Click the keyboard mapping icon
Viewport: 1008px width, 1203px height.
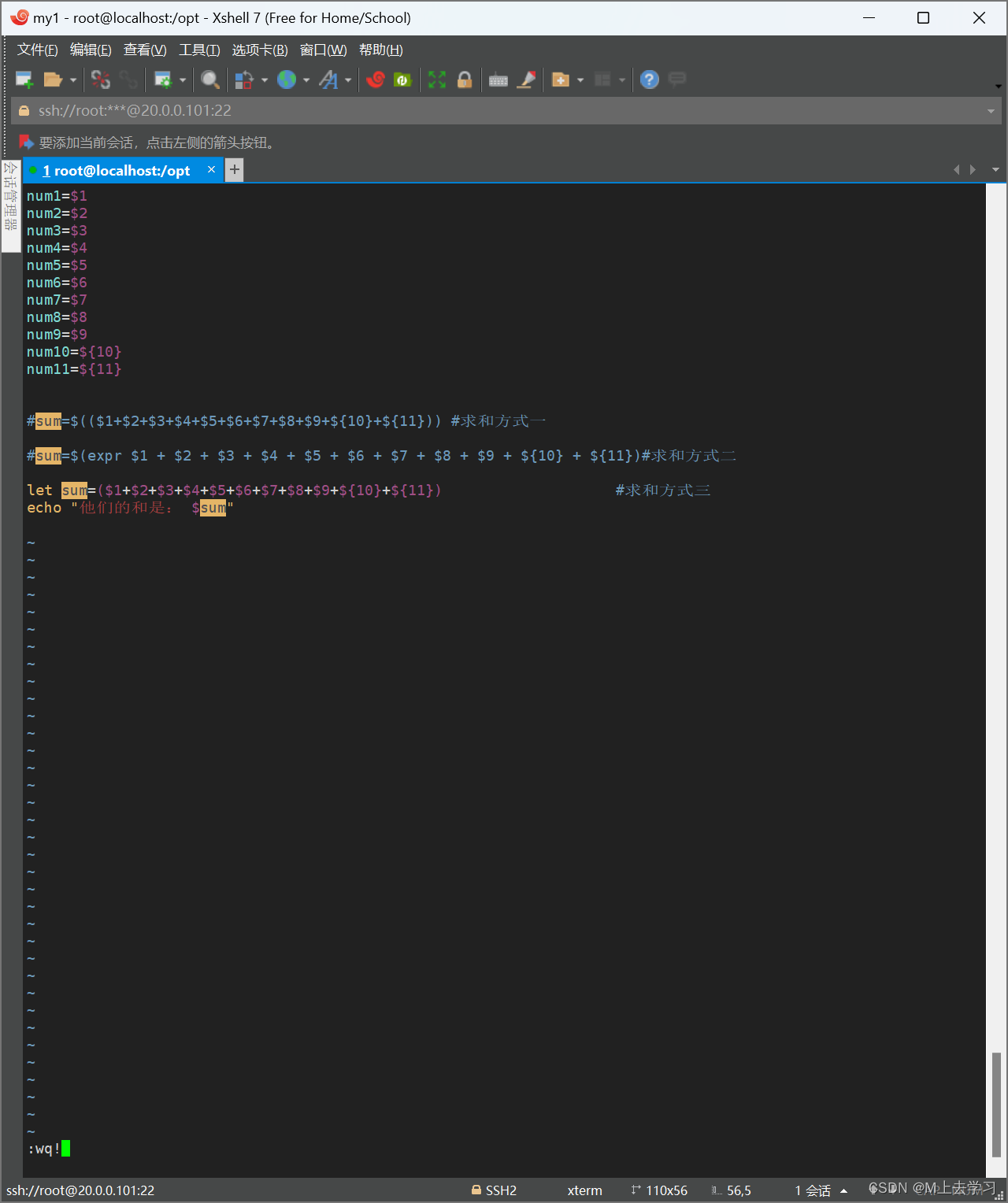click(498, 80)
